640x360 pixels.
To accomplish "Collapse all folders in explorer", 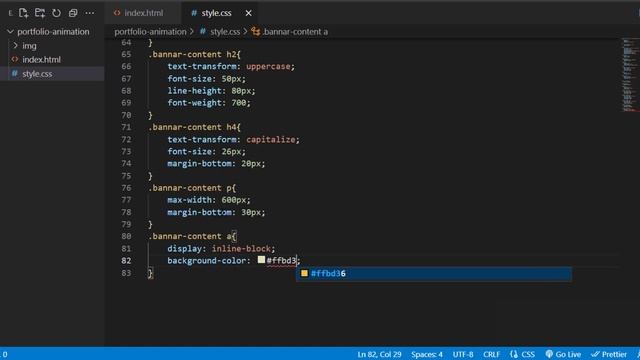I will click(73, 13).
